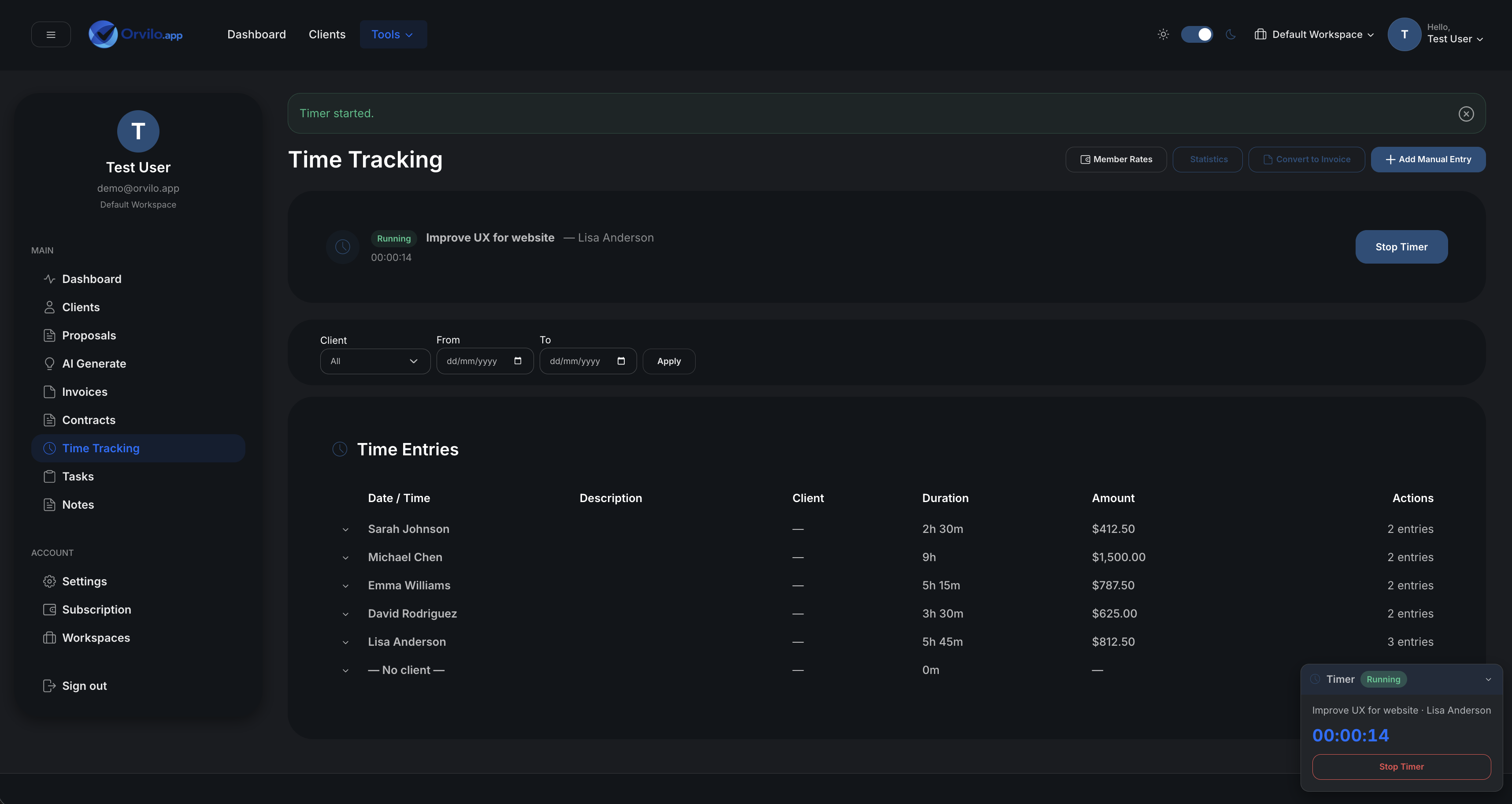Click the AI Generate lightbulb icon
This screenshot has height=804, width=1512.
(50, 363)
